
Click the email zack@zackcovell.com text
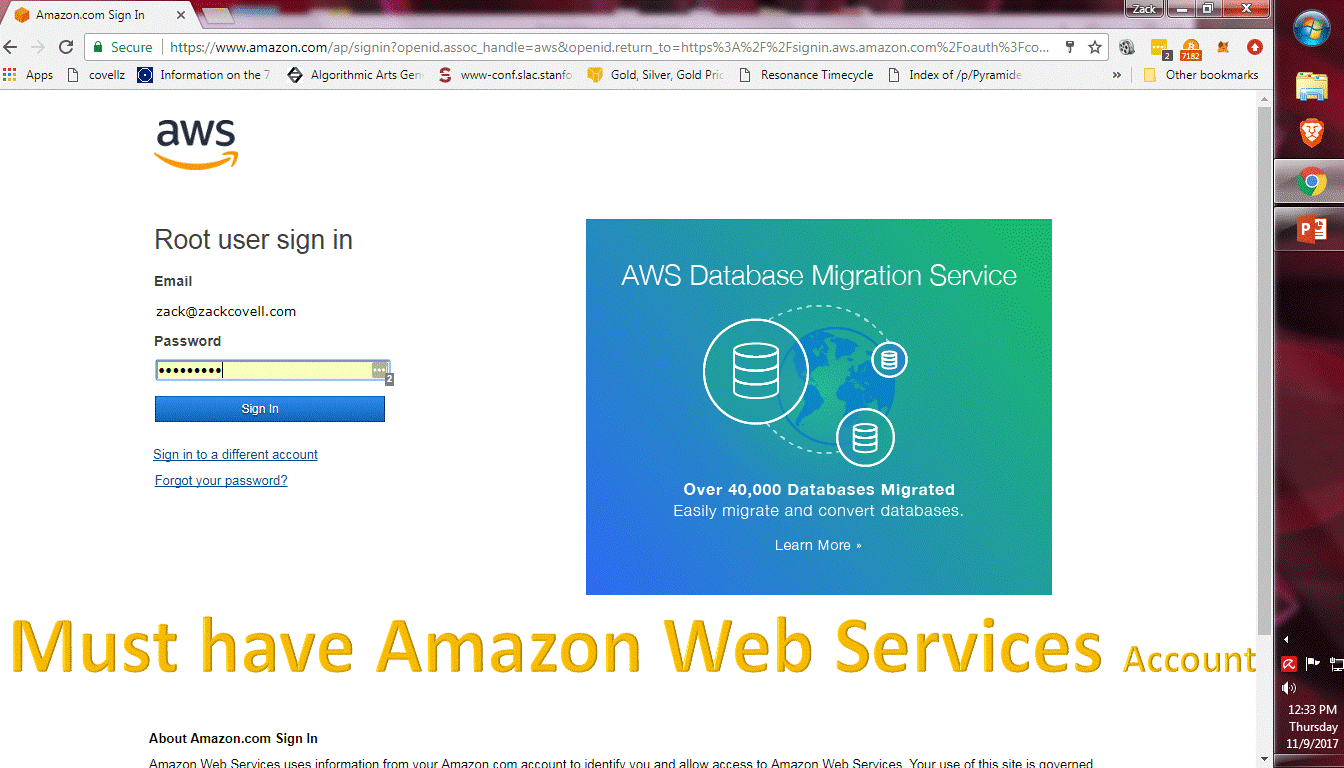(226, 312)
